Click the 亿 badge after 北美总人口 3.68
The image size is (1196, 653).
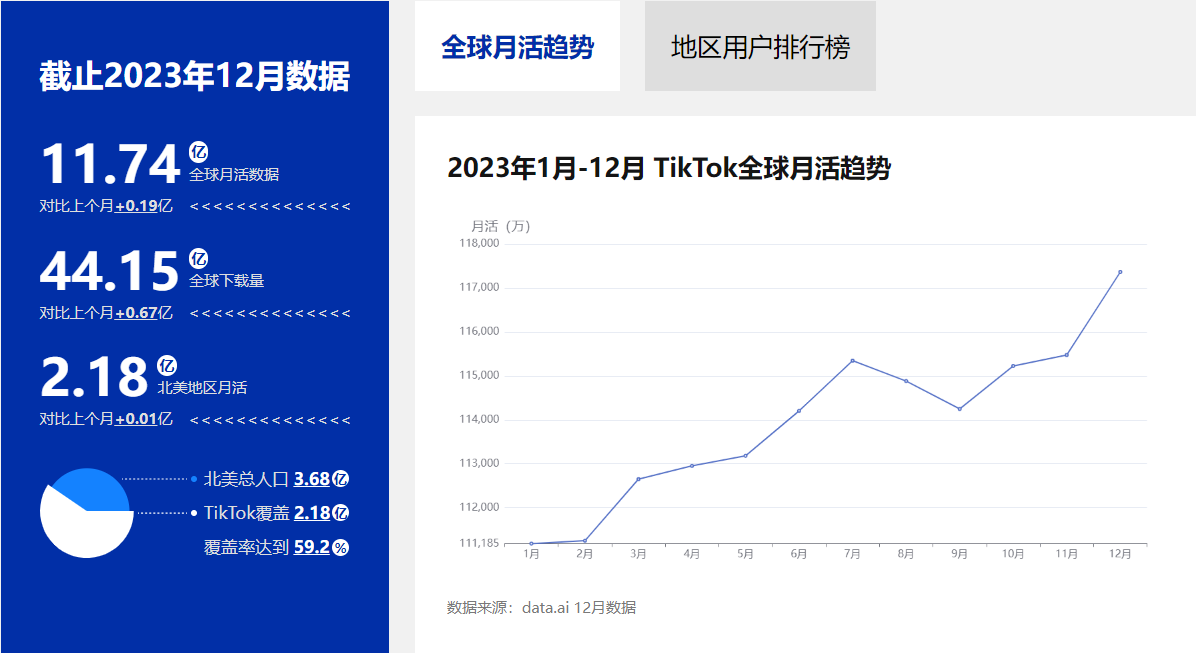341,479
